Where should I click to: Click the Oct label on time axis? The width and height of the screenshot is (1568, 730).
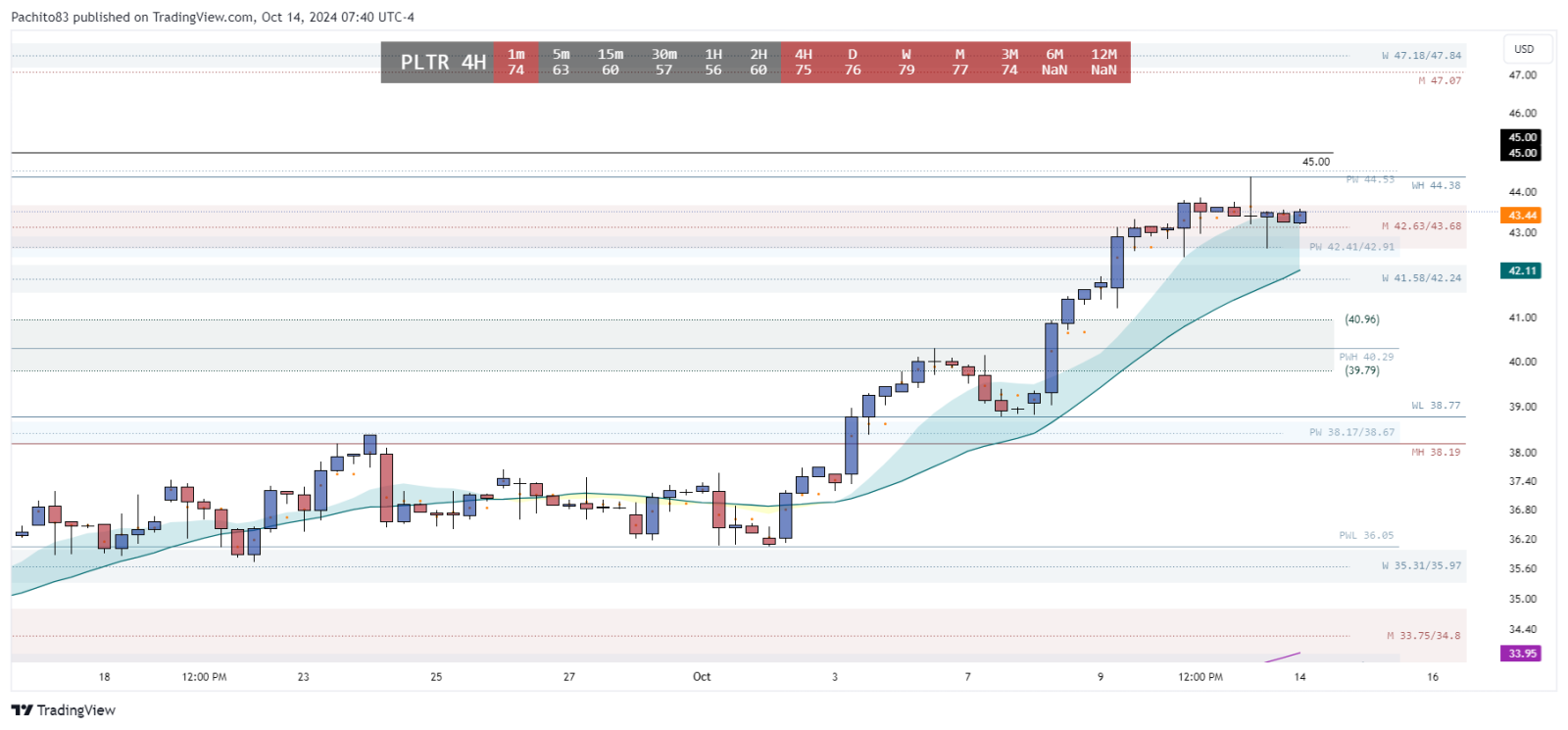pos(702,677)
